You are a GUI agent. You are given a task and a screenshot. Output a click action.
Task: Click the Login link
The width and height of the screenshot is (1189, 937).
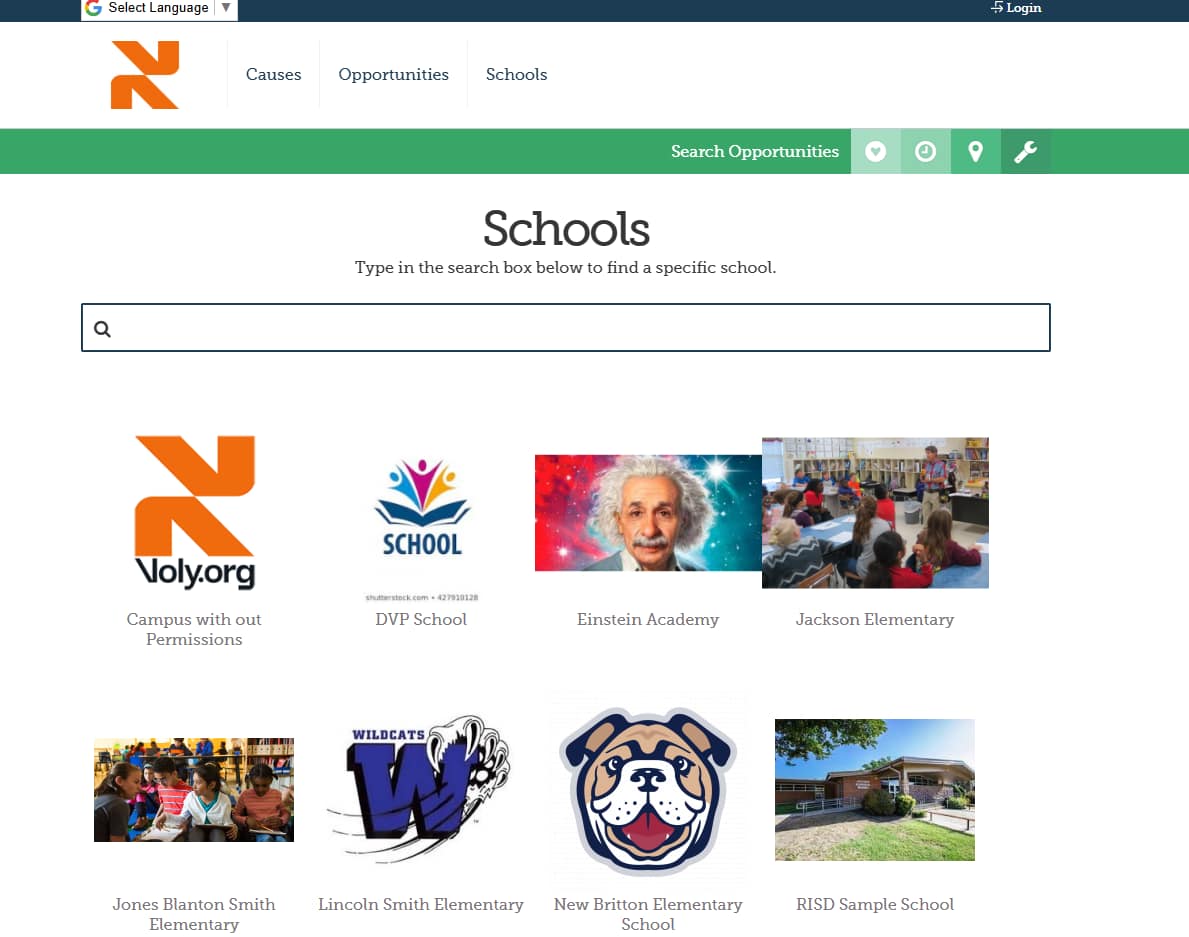tap(1022, 8)
